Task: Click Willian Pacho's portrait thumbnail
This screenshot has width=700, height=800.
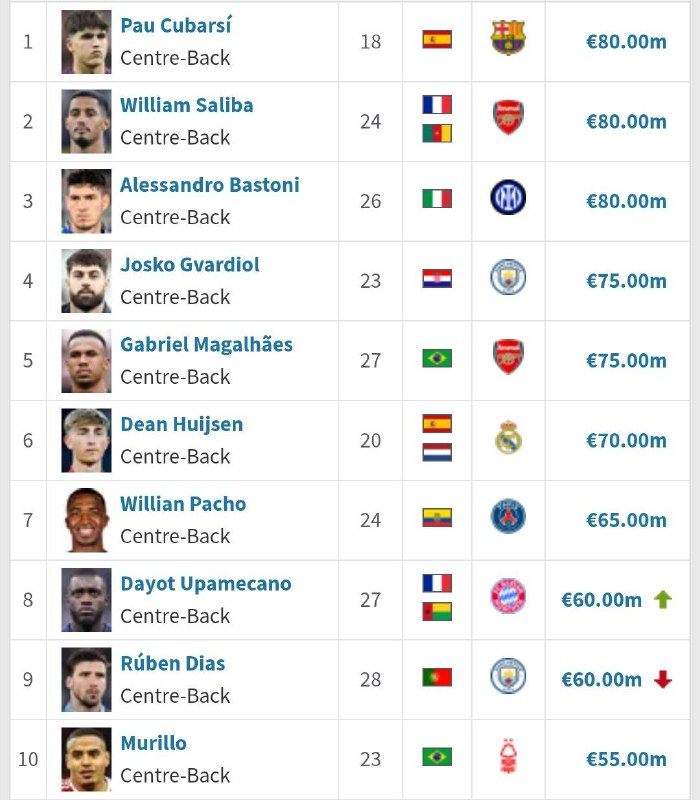Action: (86, 520)
